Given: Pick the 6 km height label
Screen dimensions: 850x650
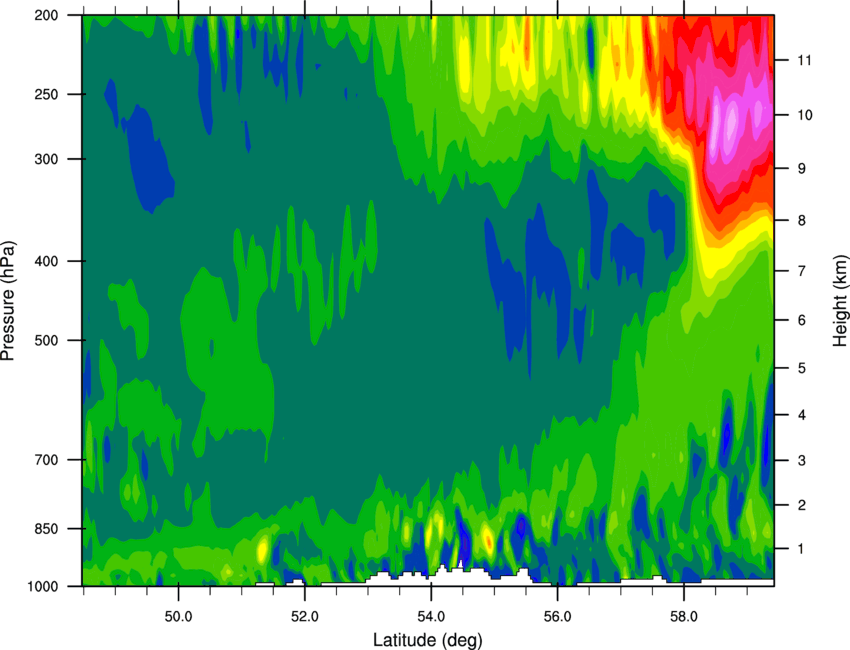Looking at the screenshot, I should point(802,320).
